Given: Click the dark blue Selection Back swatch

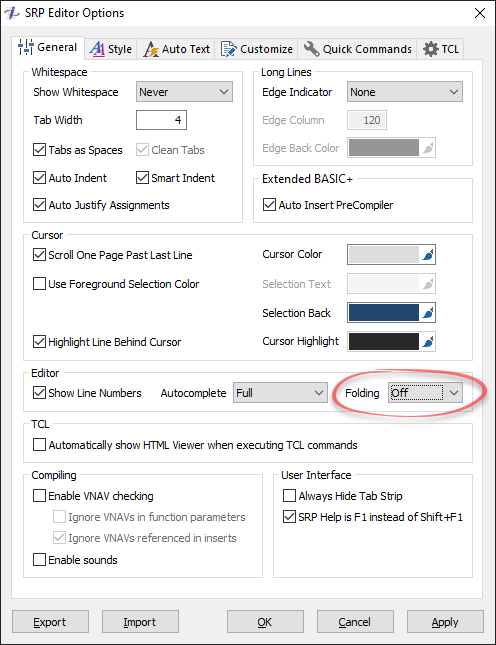Looking at the screenshot, I should tap(383, 313).
